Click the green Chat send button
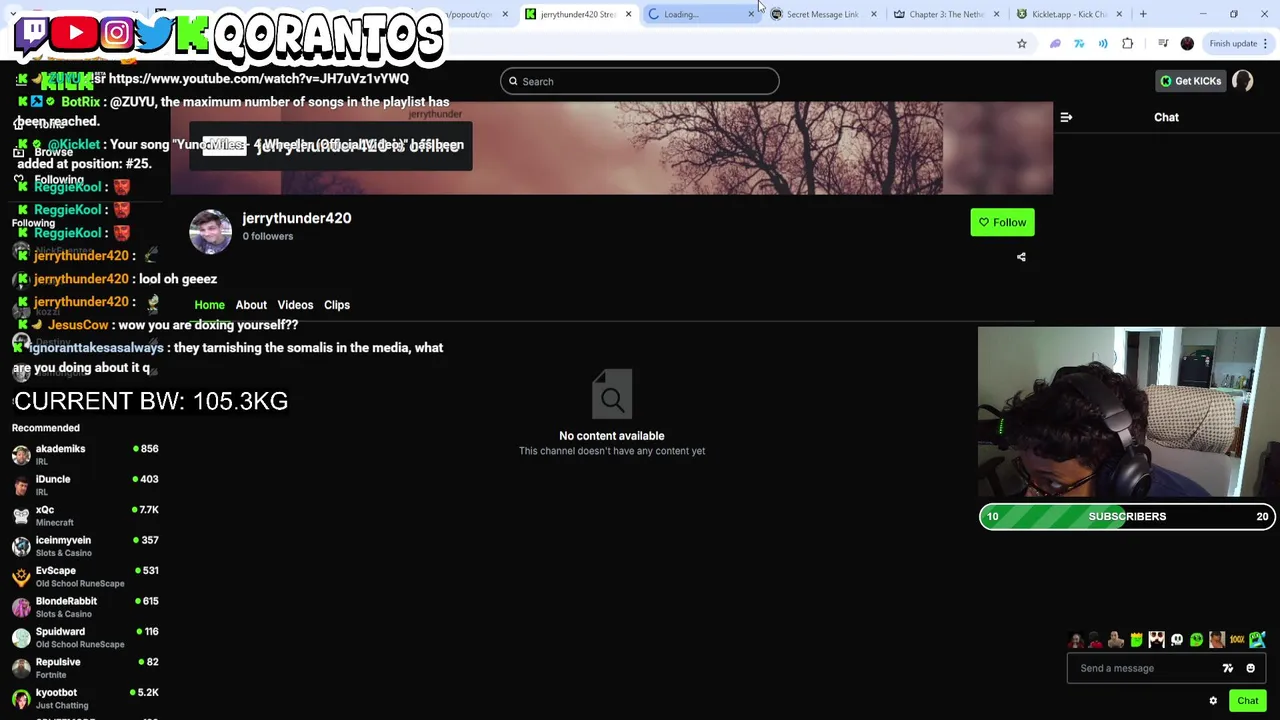Screen dimensions: 1280x720 (x=1247, y=701)
